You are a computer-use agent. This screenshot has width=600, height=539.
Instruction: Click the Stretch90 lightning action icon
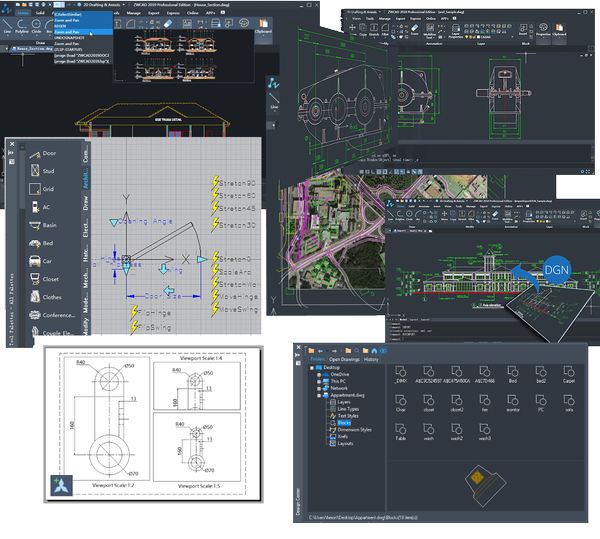pos(214,184)
